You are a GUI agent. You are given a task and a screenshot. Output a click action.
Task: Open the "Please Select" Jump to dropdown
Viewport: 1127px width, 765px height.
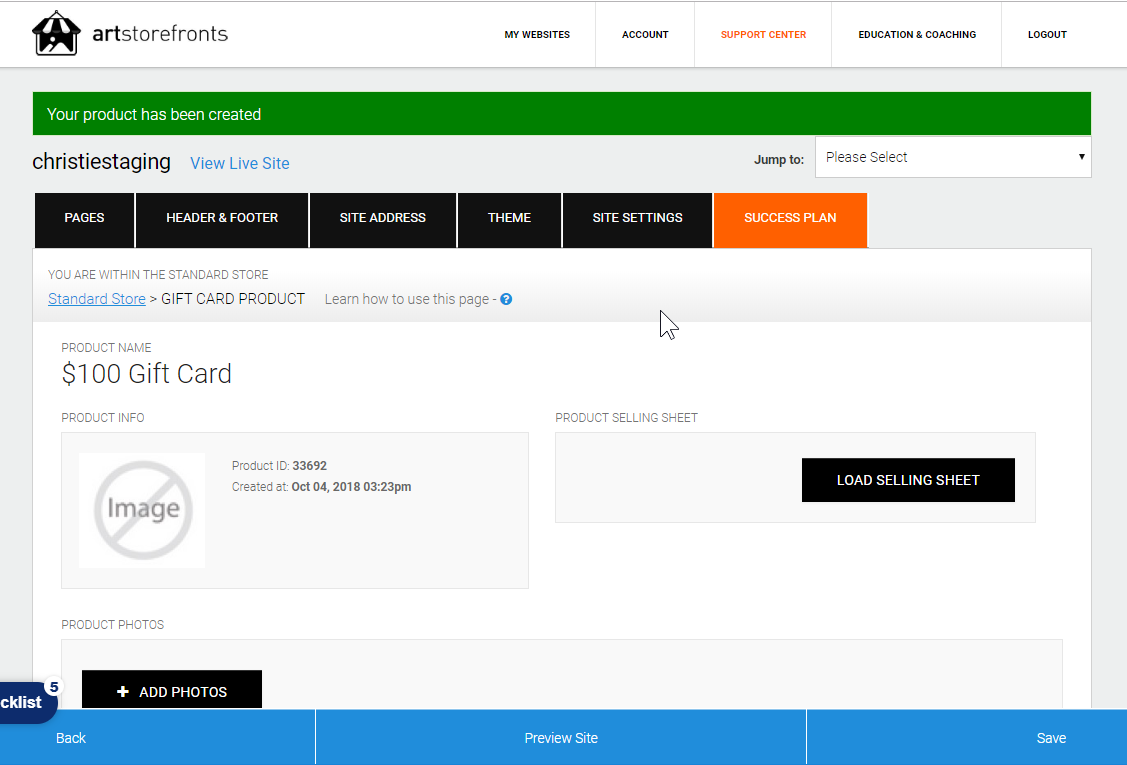tap(952, 157)
